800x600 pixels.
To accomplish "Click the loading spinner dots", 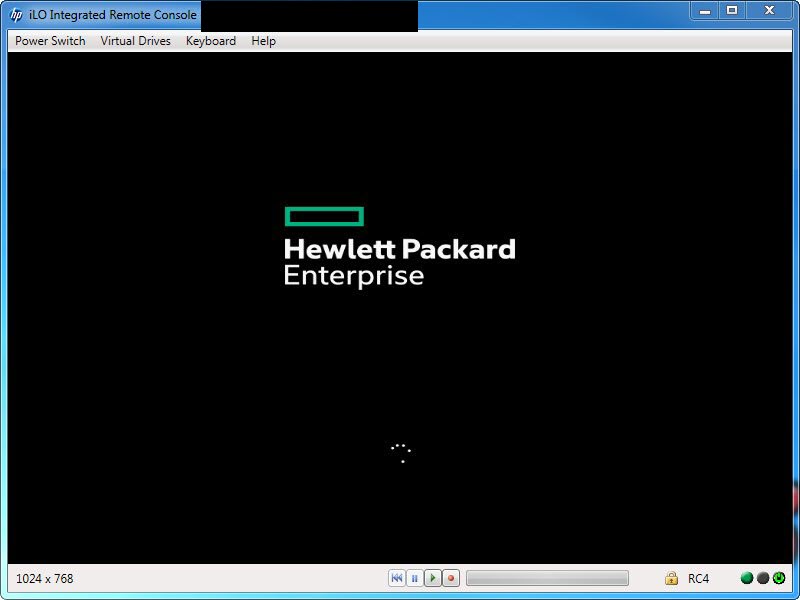I will (x=401, y=453).
